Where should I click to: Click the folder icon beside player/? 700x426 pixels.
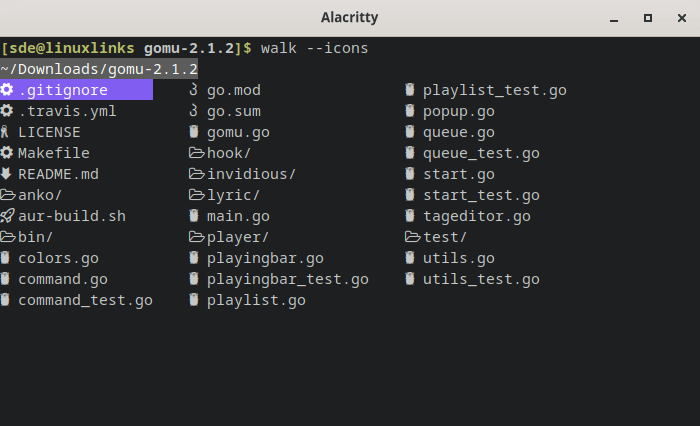(x=197, y=237)
